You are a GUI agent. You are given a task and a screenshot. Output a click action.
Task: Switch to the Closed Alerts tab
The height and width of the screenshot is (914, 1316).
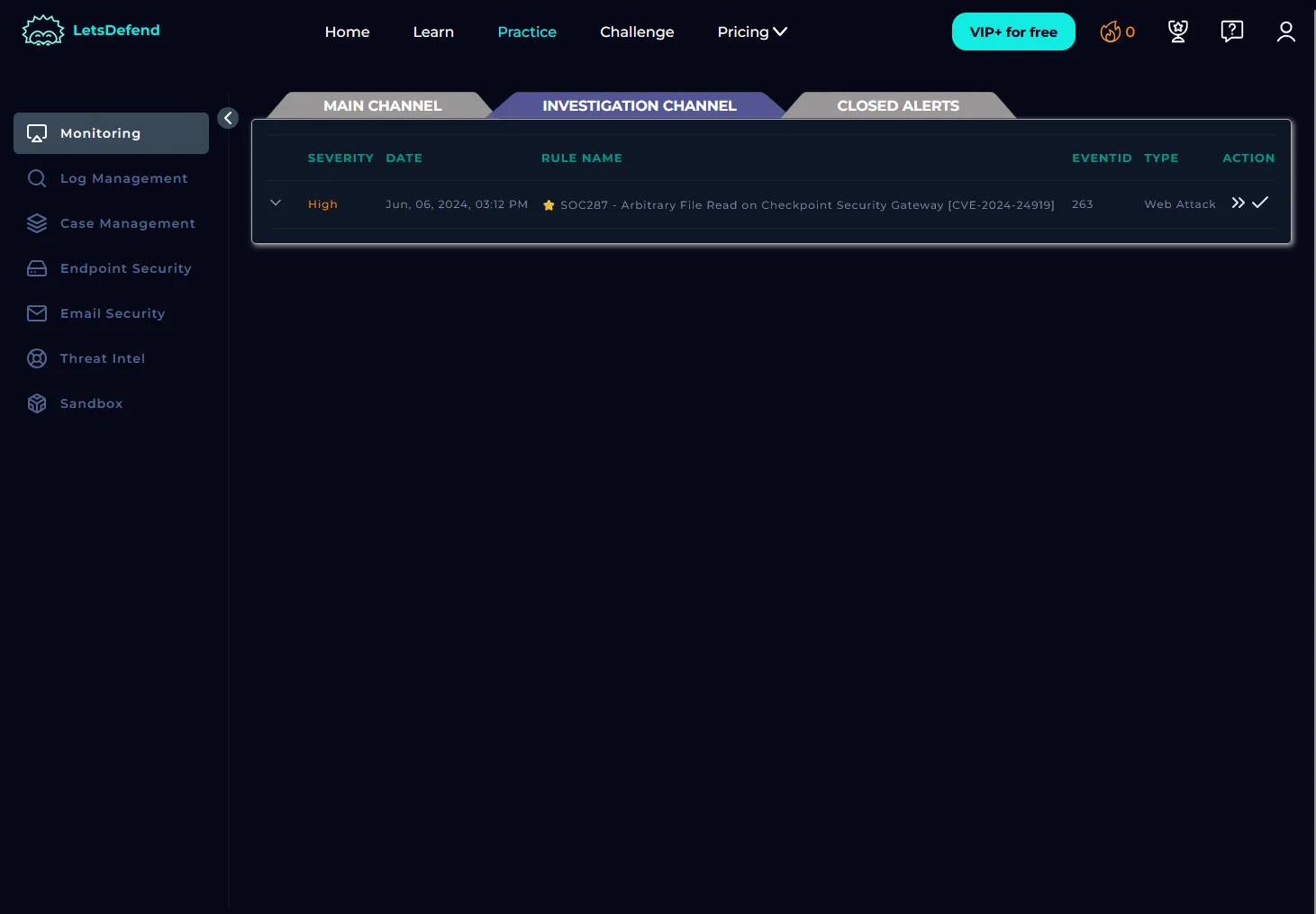point(897,105)
